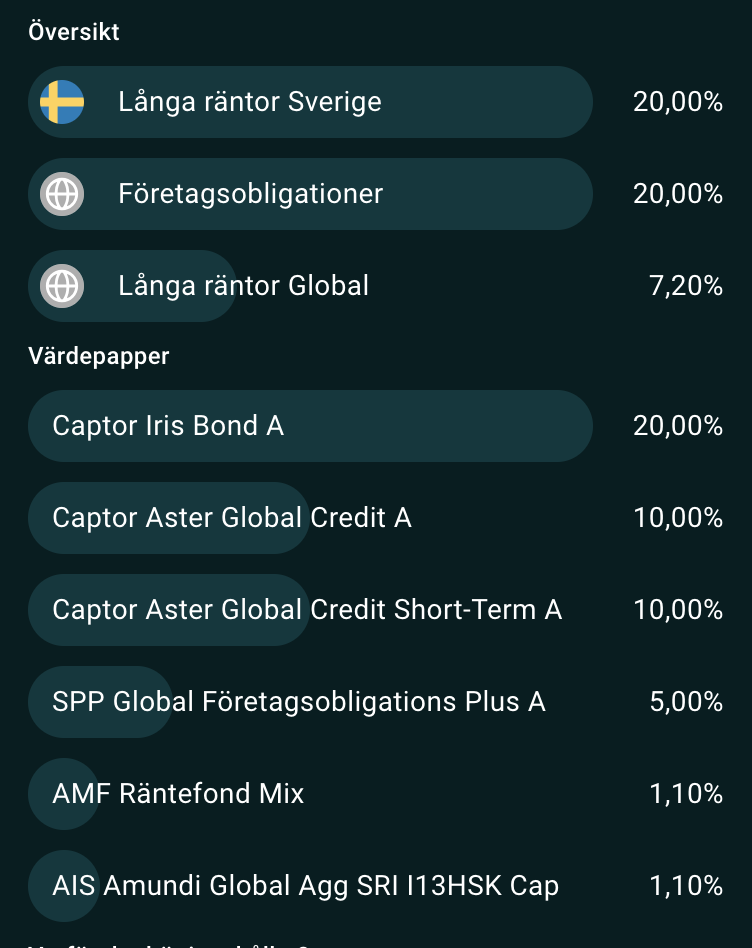Open the Långa räntor Sverige category

(375, 102)
